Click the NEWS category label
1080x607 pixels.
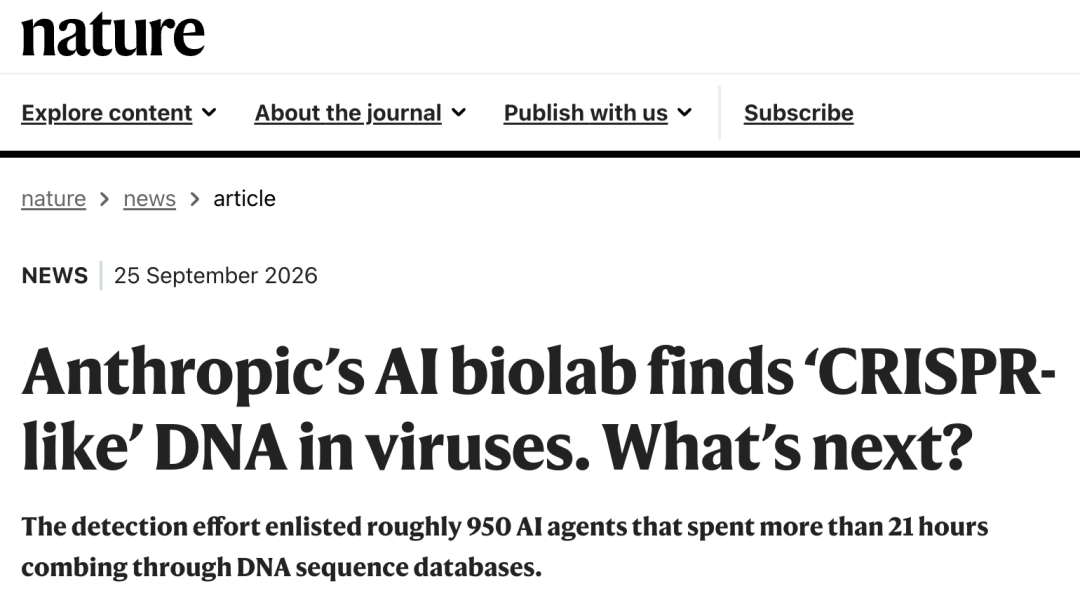[x=54, y=276]
